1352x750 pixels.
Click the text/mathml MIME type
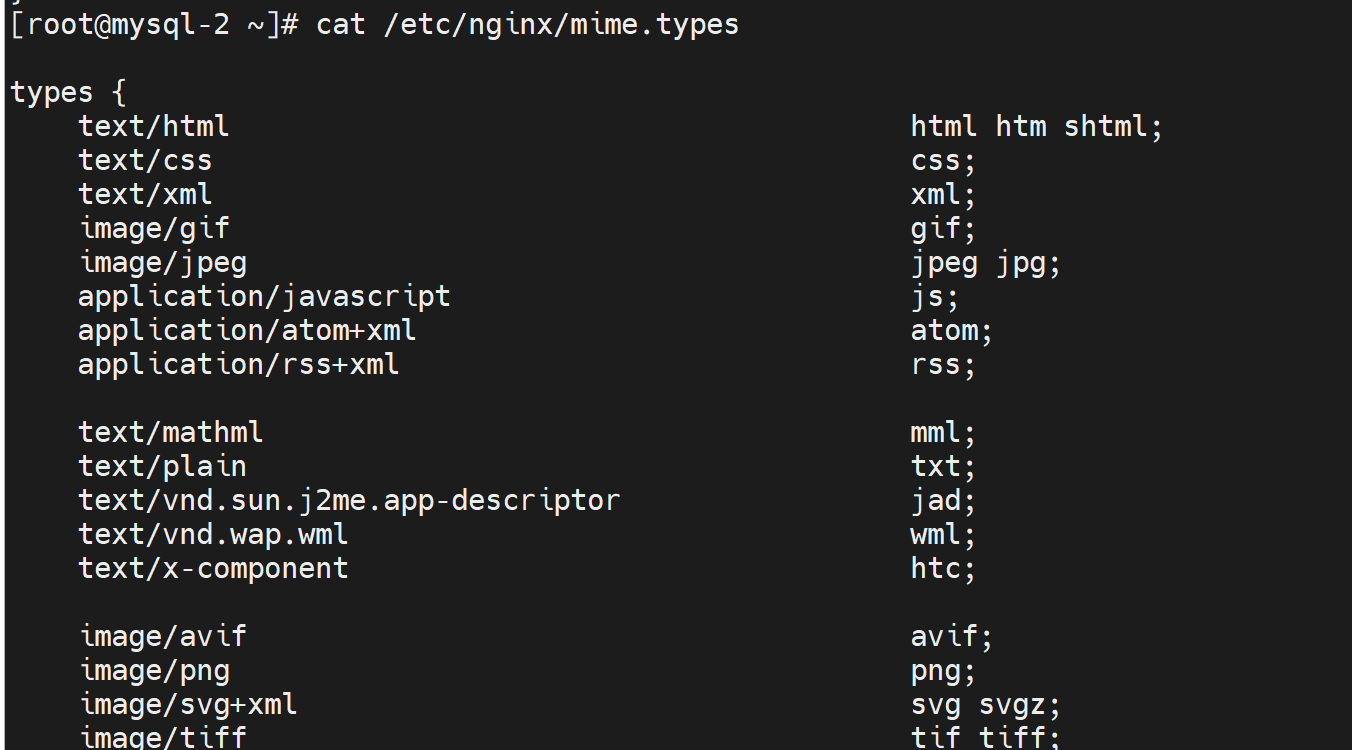[171, 433]
